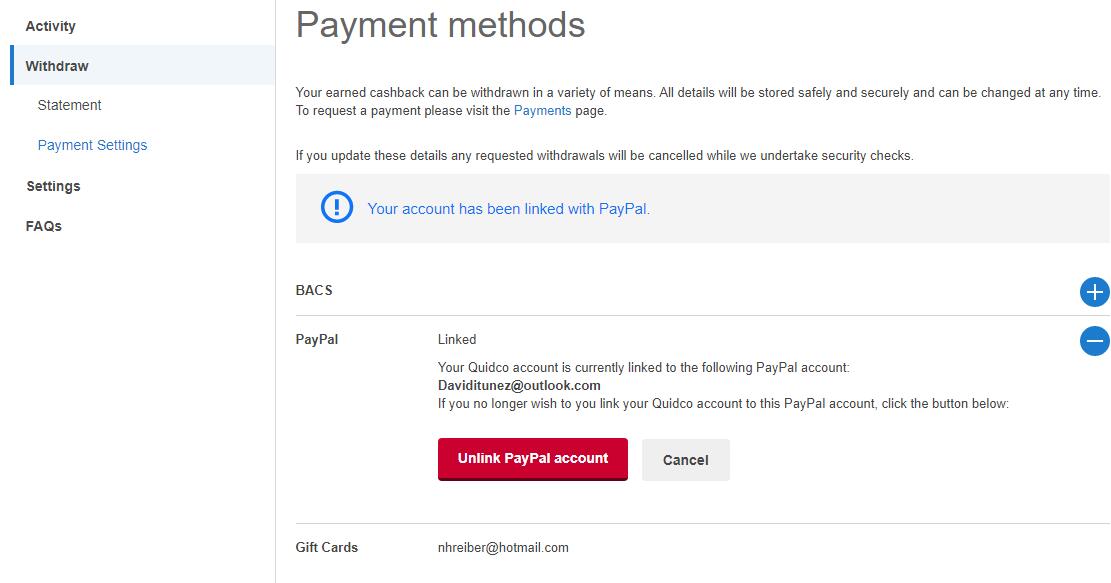Image resolution: width=1111 pixels, height=583 pixels.
Task: Cancel the PayPal unlink option
Action: point(685,460)
